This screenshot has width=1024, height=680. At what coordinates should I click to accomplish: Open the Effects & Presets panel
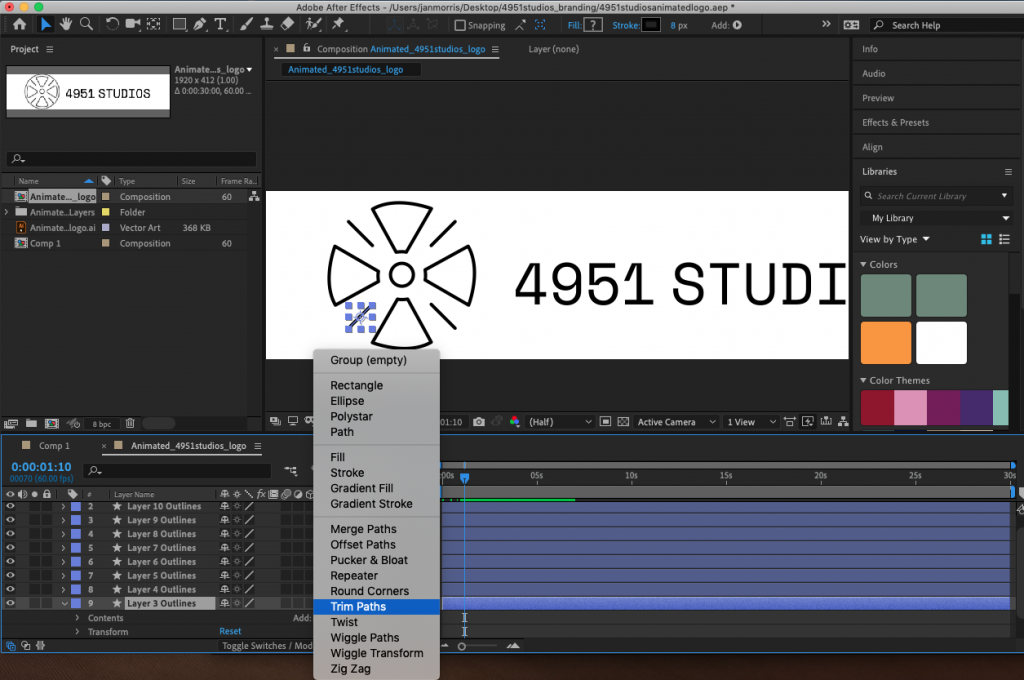coord(895,123)
